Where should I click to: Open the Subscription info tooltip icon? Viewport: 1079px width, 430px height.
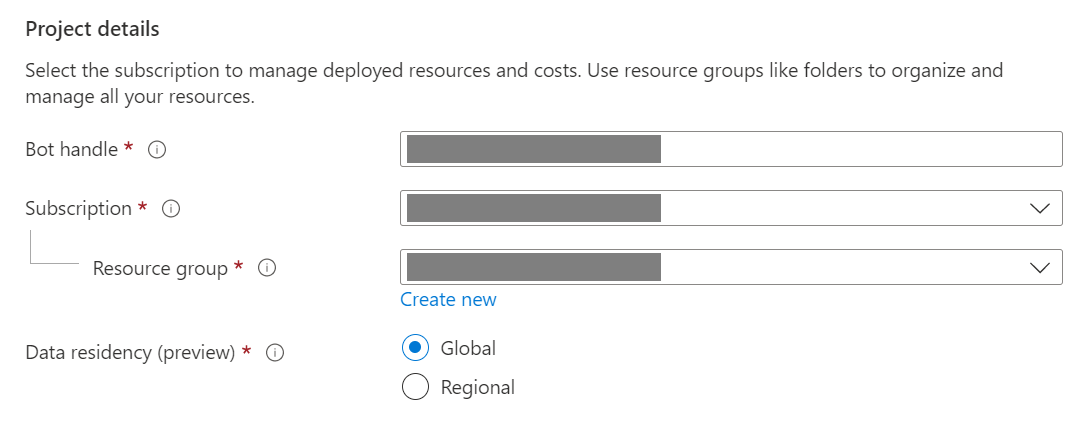point(171,209)
